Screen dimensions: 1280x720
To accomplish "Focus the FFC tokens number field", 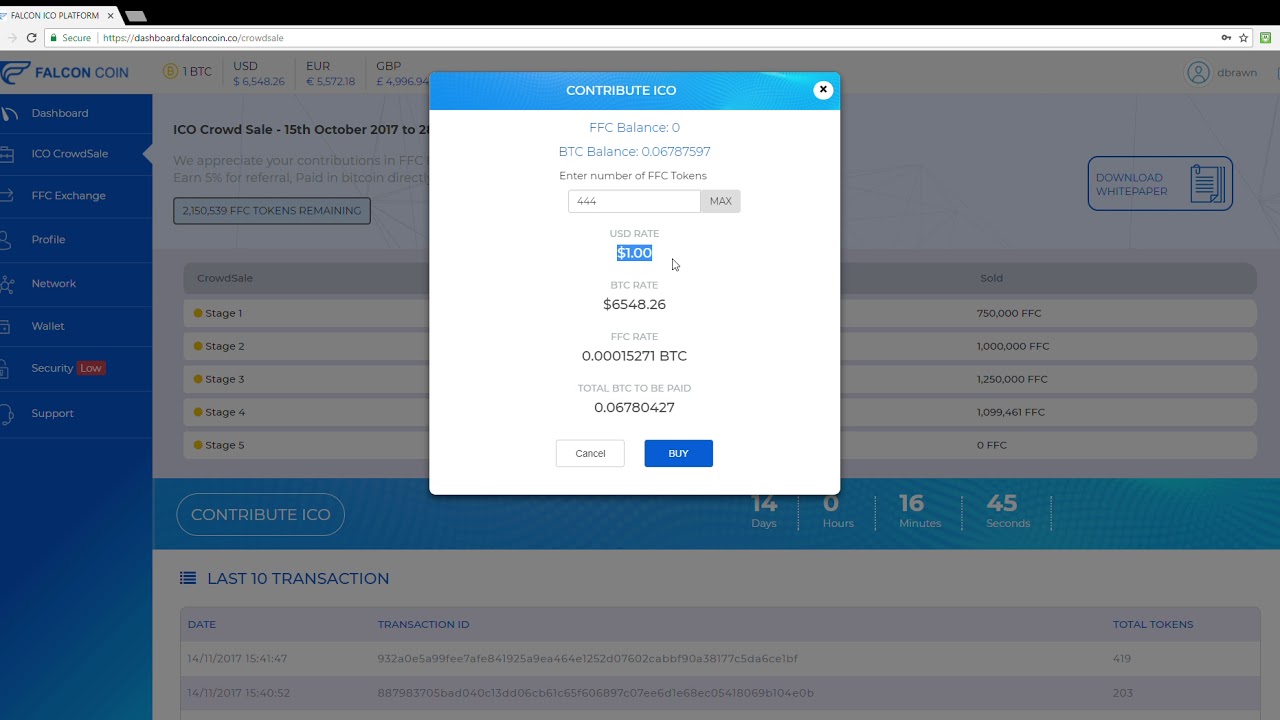I will click(x=634, y=201).
